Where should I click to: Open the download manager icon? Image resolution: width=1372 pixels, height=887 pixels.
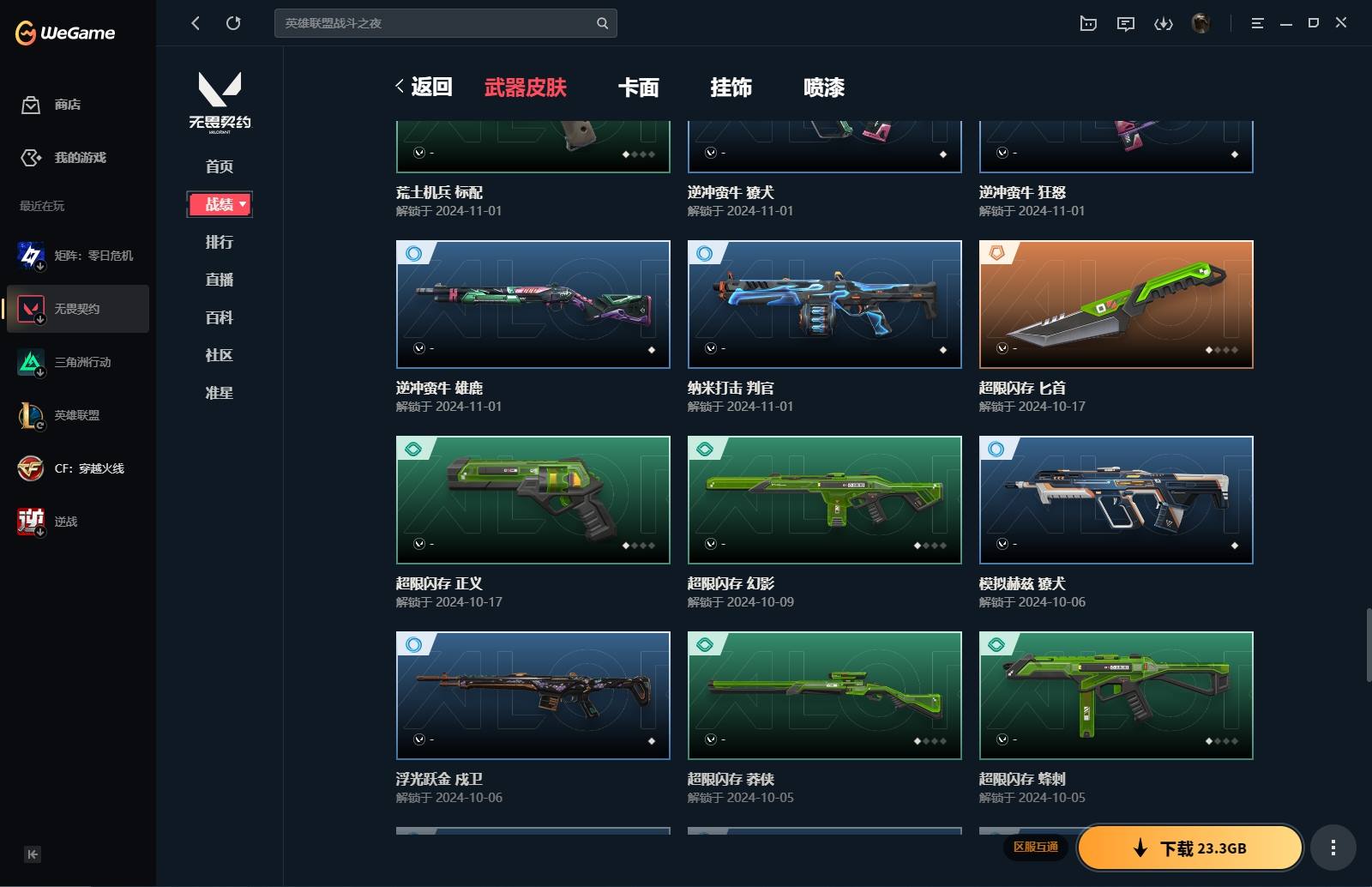pyautogui.click(x=1164, y=23)
